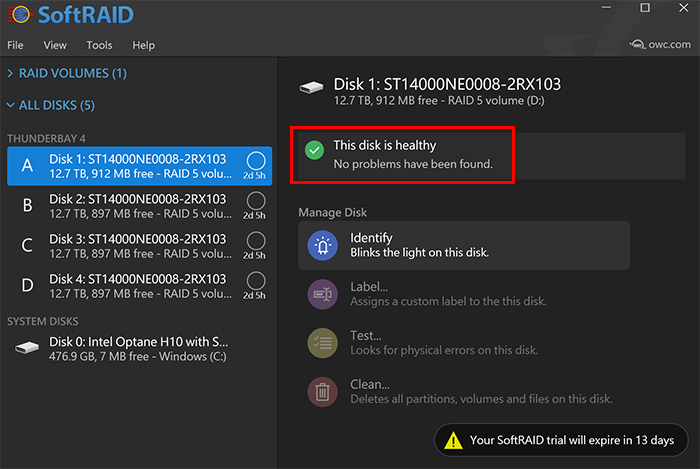Click the disk icon beside Disk 1 header
700x469 pixels.
311,87
